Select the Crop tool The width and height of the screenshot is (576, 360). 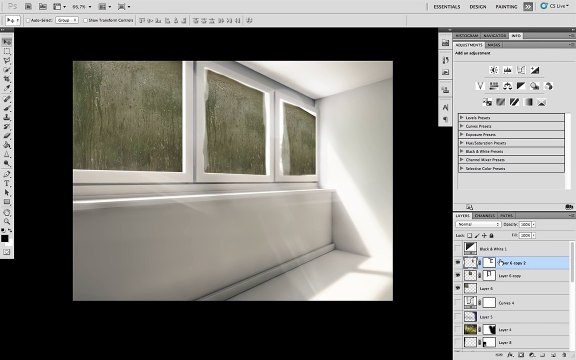[7, 79]
